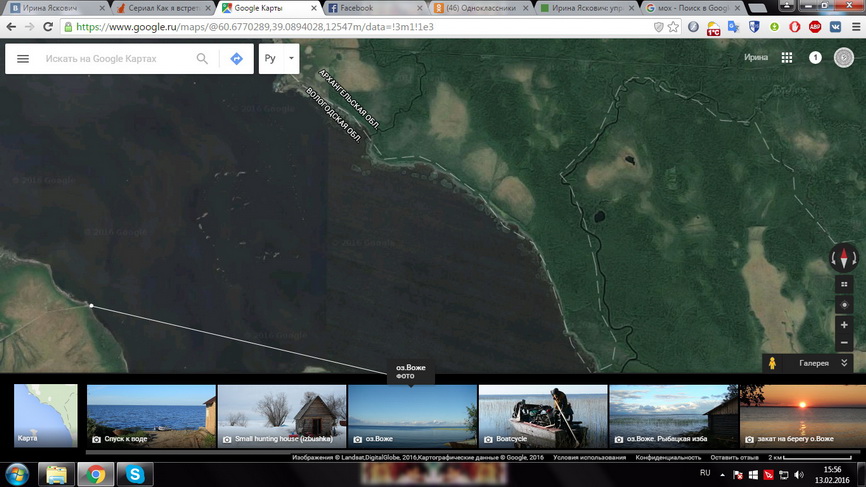Viewport: 866px width, 487px height.
Task: Go forward in browser history
Action: 29,27
